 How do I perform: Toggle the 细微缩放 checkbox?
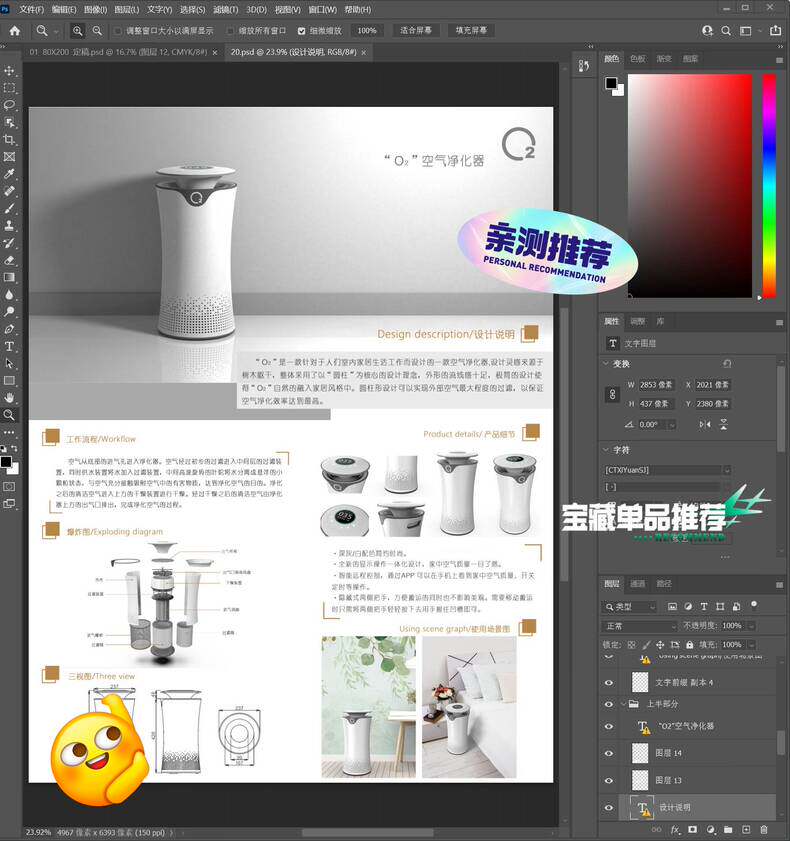[x=301, y=31]
